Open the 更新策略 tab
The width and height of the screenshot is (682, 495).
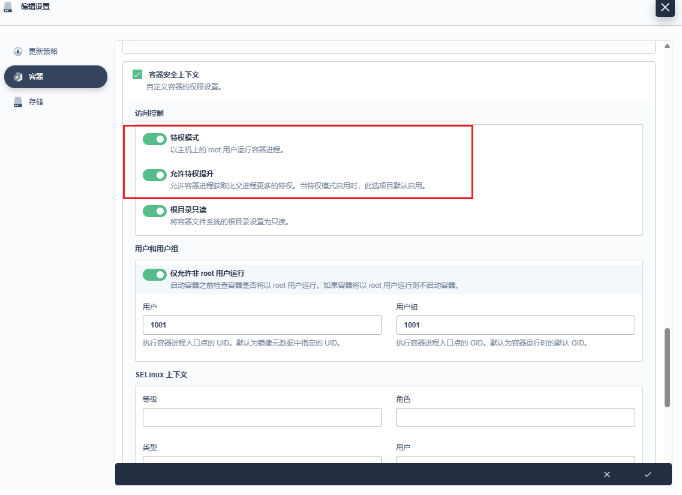pyautogui.click(x=42, y=51)
